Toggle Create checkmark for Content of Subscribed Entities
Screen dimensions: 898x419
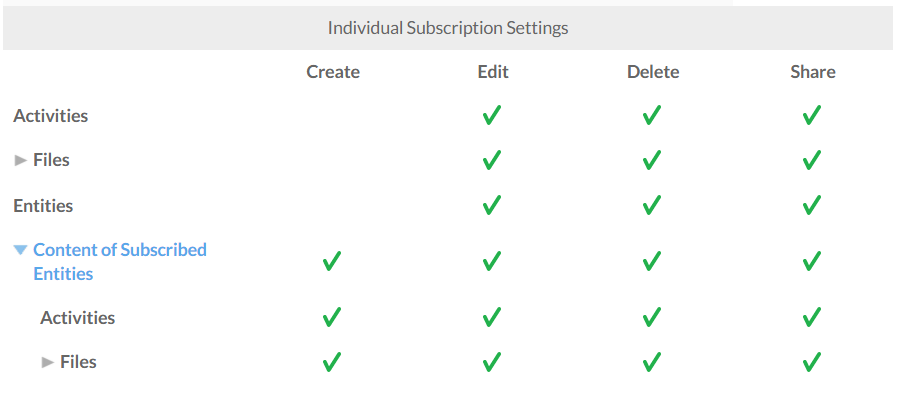(x=332, y=262)
